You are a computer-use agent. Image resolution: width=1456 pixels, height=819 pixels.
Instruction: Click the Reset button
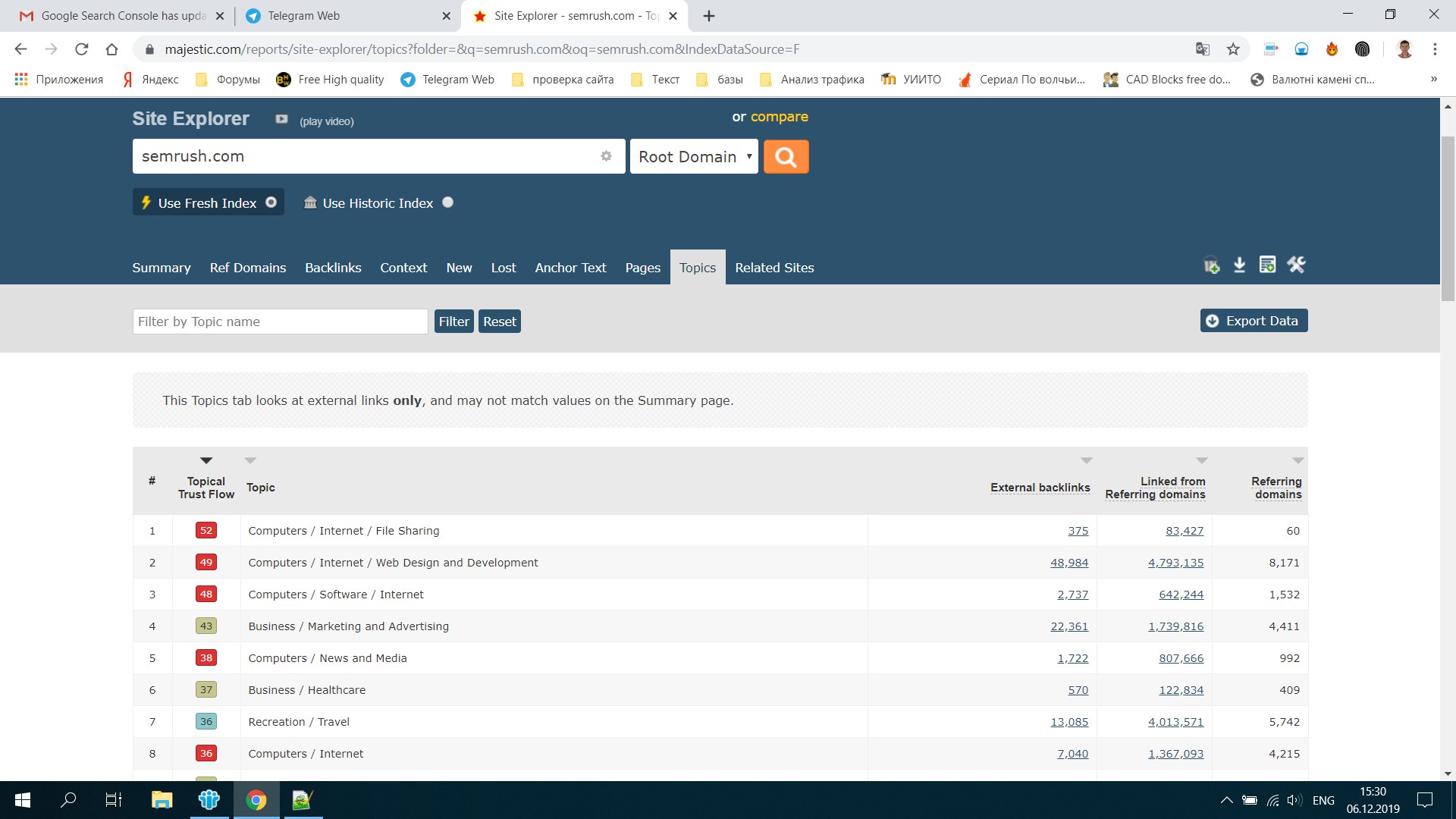coord(500,322)
